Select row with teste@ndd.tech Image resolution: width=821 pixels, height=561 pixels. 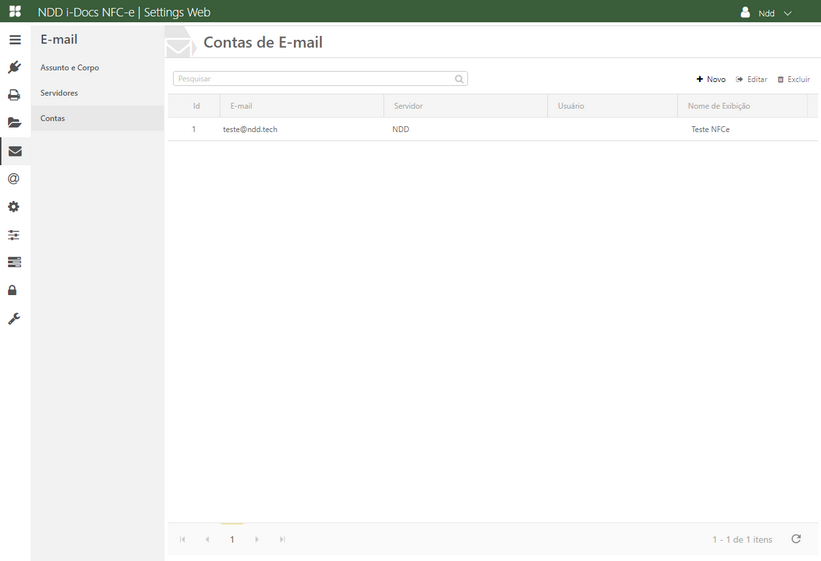coord(493,129)
